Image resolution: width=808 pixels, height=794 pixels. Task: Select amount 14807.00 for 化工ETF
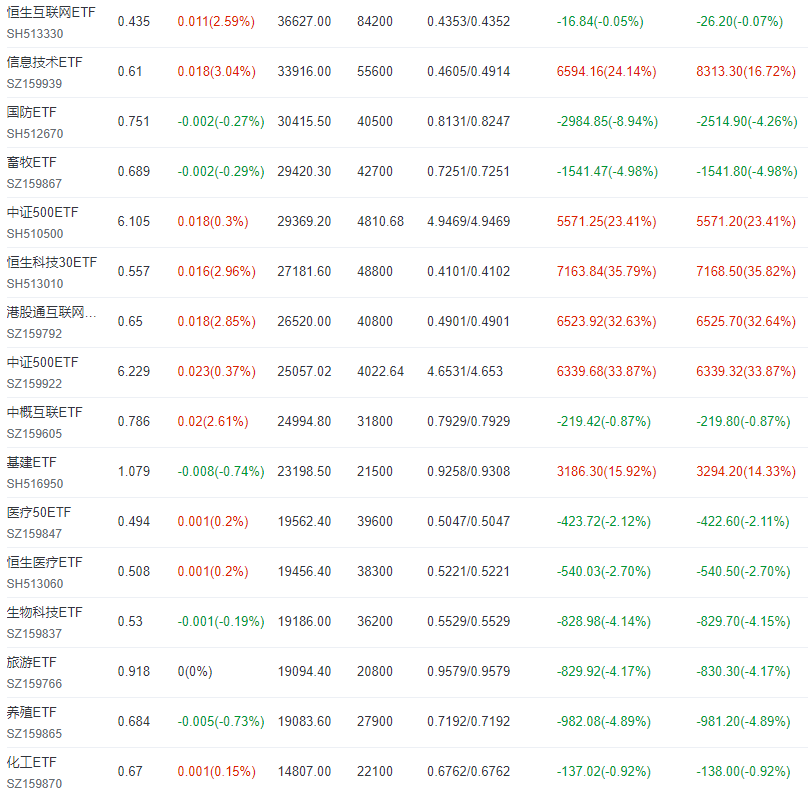pos(305,771)
